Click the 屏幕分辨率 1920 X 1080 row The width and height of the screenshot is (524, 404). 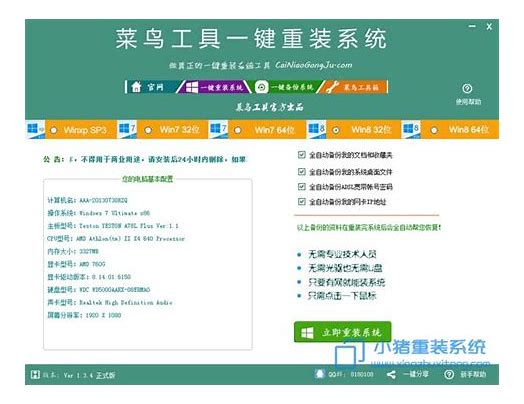point(84,315)
